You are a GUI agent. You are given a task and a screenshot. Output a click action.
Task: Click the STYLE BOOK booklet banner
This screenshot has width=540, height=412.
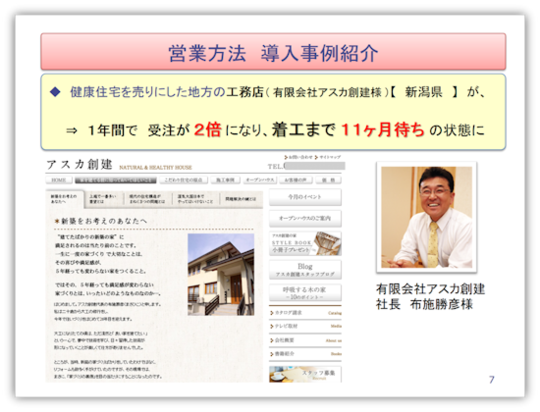[x=305, y=244]
